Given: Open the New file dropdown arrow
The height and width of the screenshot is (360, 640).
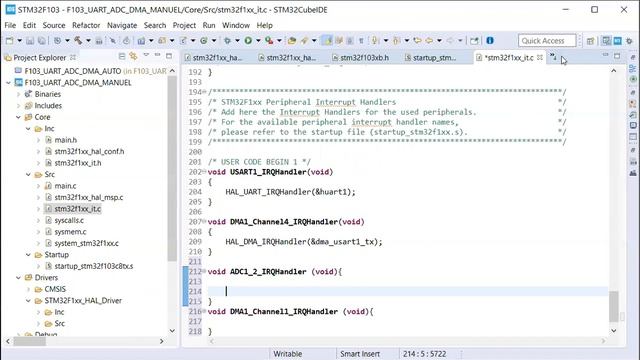Looking at the screenshot, I should coord(19,40).
